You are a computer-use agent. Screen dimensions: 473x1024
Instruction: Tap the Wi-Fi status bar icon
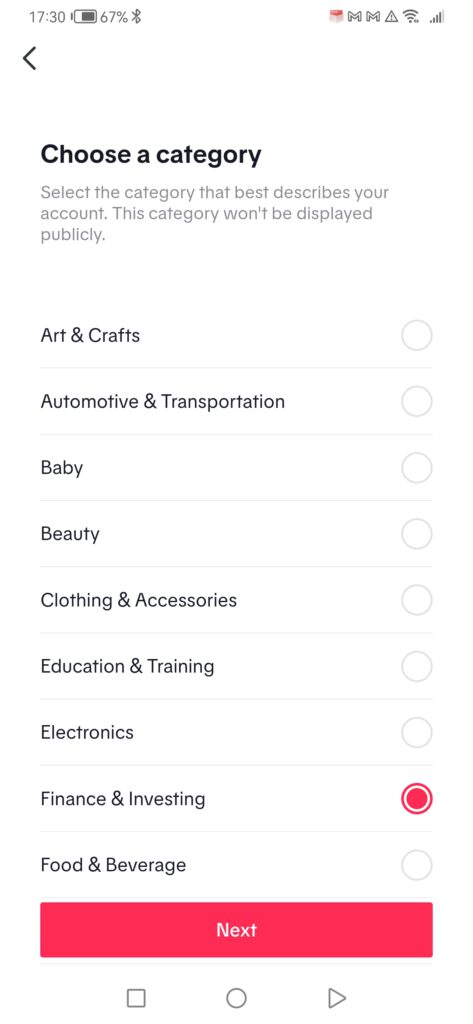click(411, 17)
